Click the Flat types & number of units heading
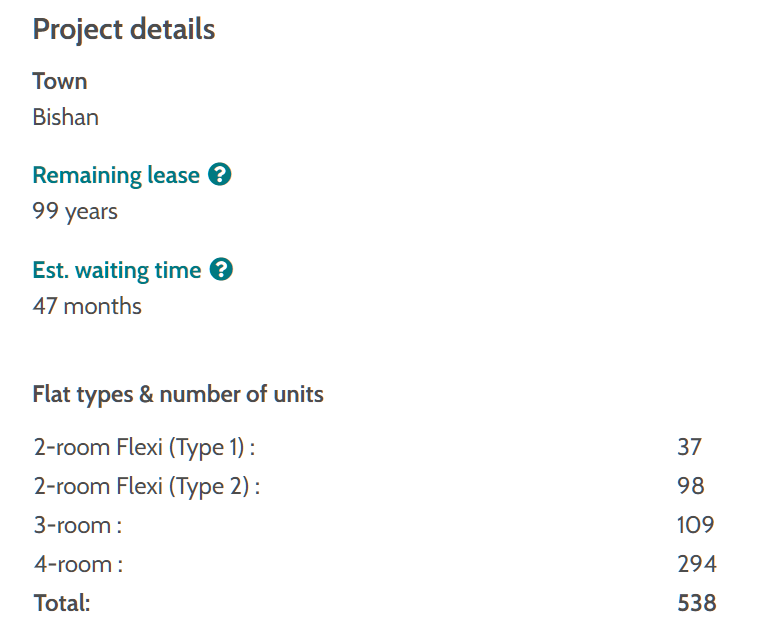The height and width of the screenshot is (634, 760). [x=178, y=394]
